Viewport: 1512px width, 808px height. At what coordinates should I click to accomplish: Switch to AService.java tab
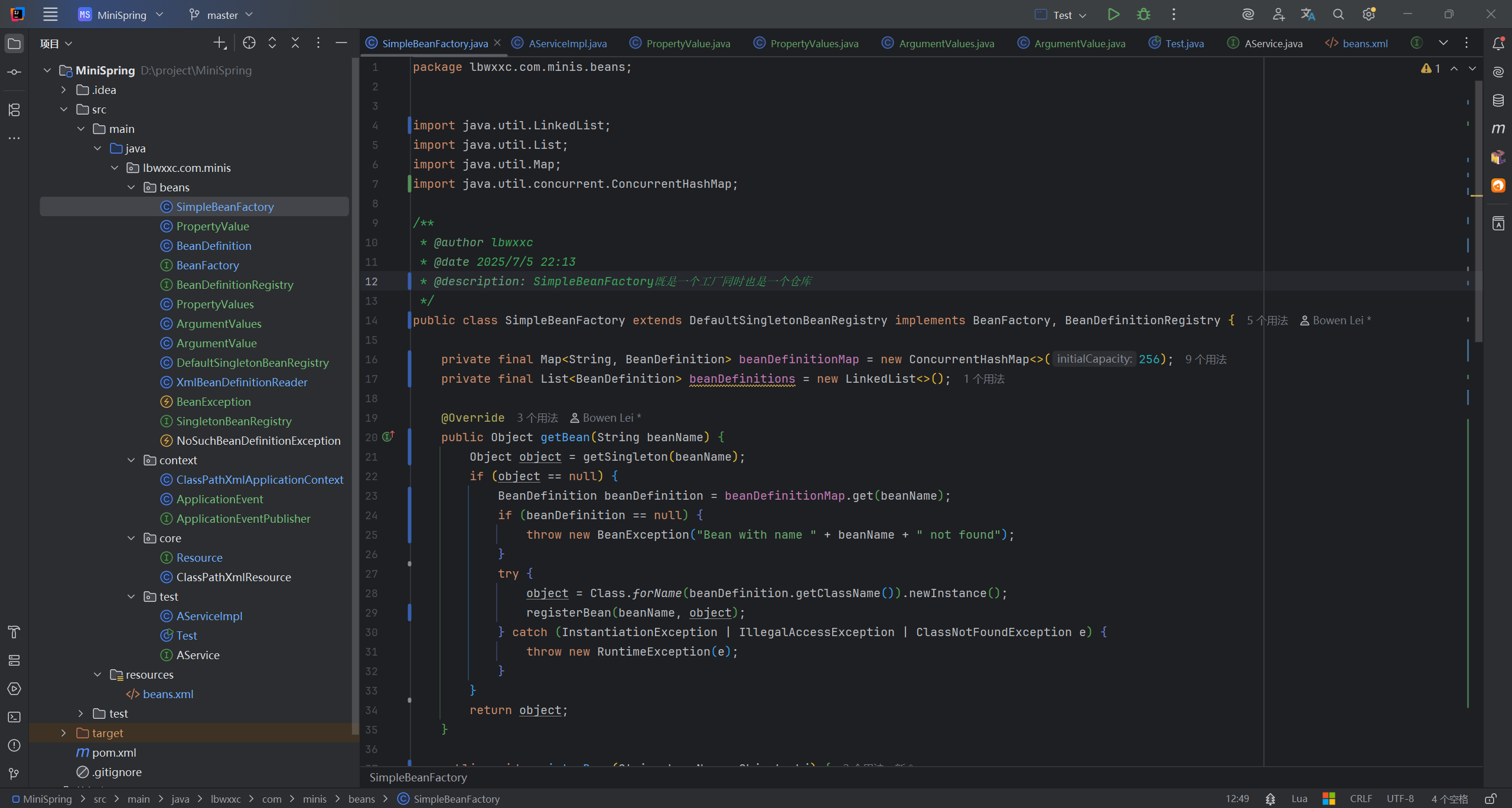(1265, 43)
